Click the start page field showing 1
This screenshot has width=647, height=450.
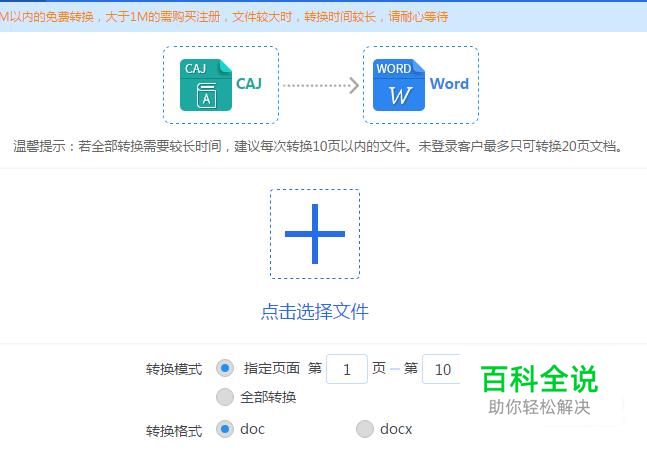coord(347,369)
